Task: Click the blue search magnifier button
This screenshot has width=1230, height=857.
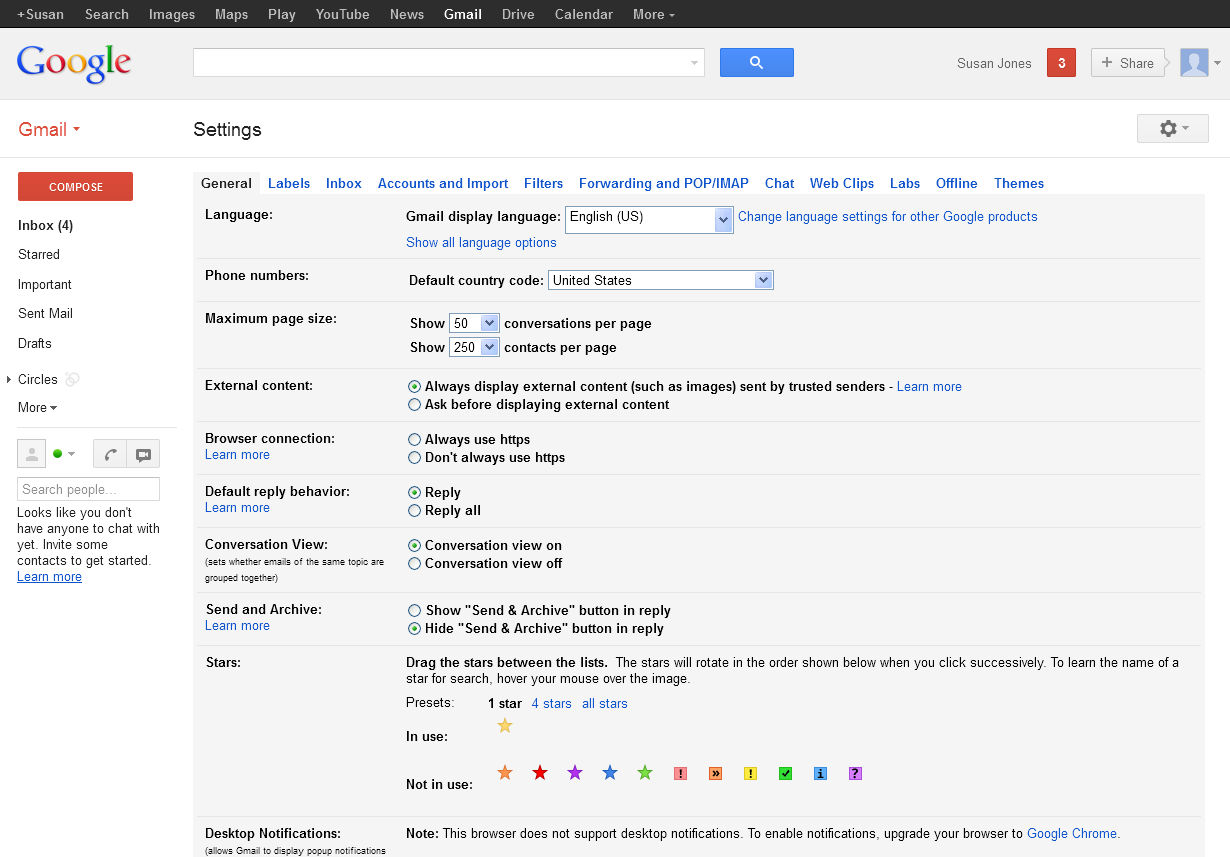Action: point(756,62)
